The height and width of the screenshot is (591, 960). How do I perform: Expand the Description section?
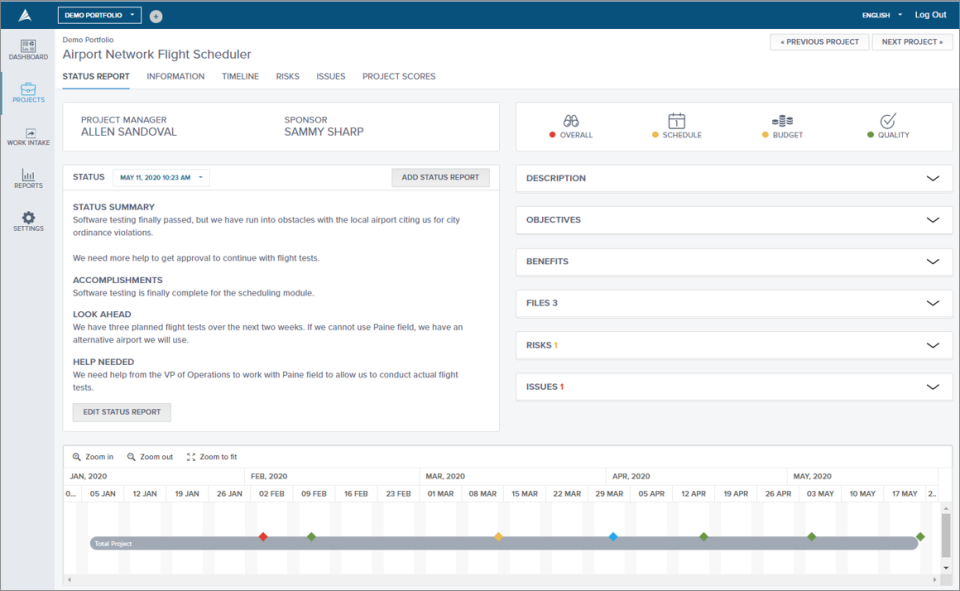733,178
